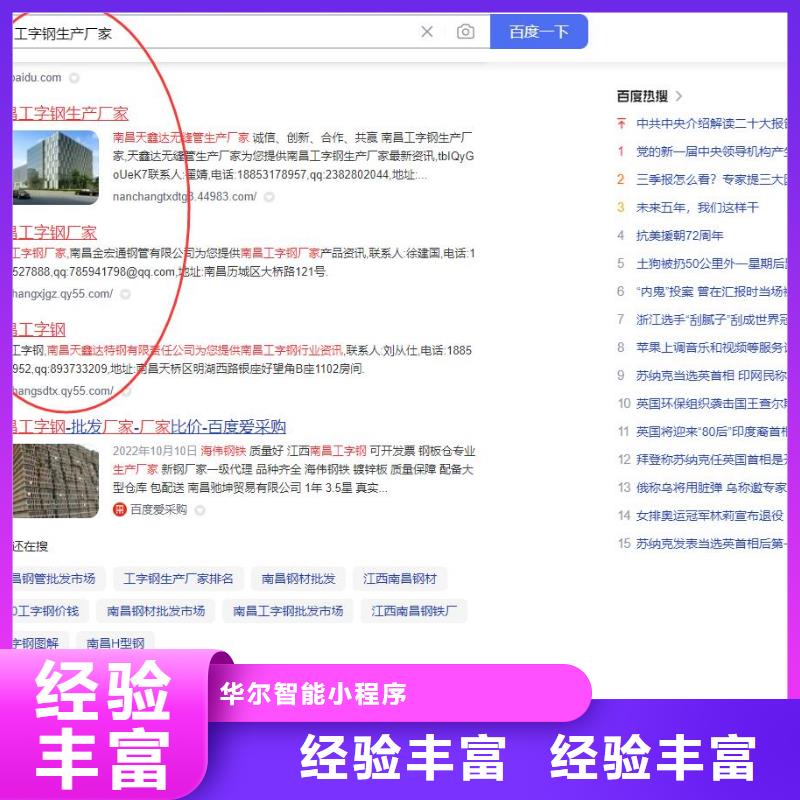Select related search 南昌工字钢批发市场
Image resolution: width=800 pixels, height=800 pixels.
288,611
